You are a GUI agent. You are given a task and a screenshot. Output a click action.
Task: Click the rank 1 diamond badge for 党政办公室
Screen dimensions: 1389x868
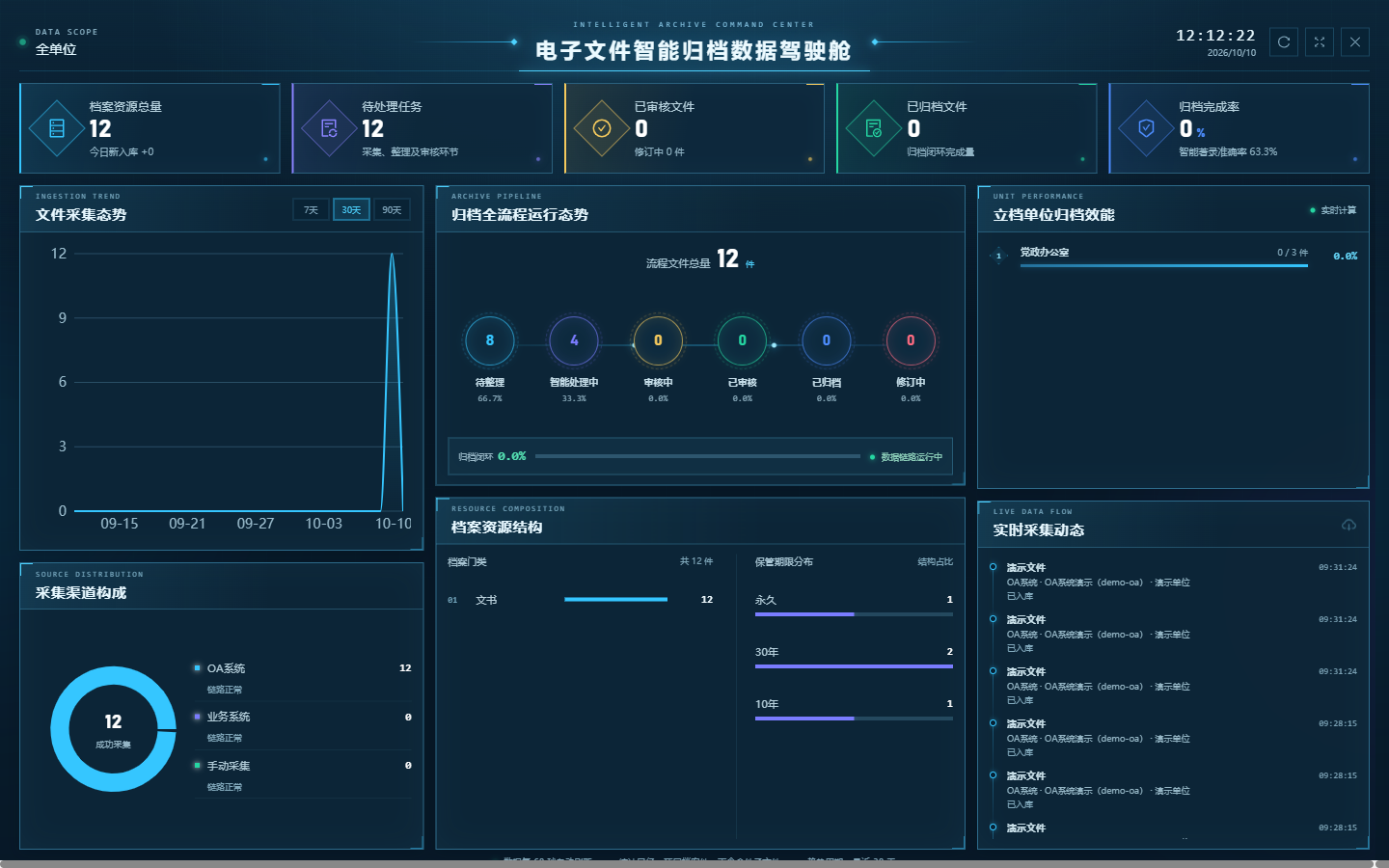pos(998,256)
